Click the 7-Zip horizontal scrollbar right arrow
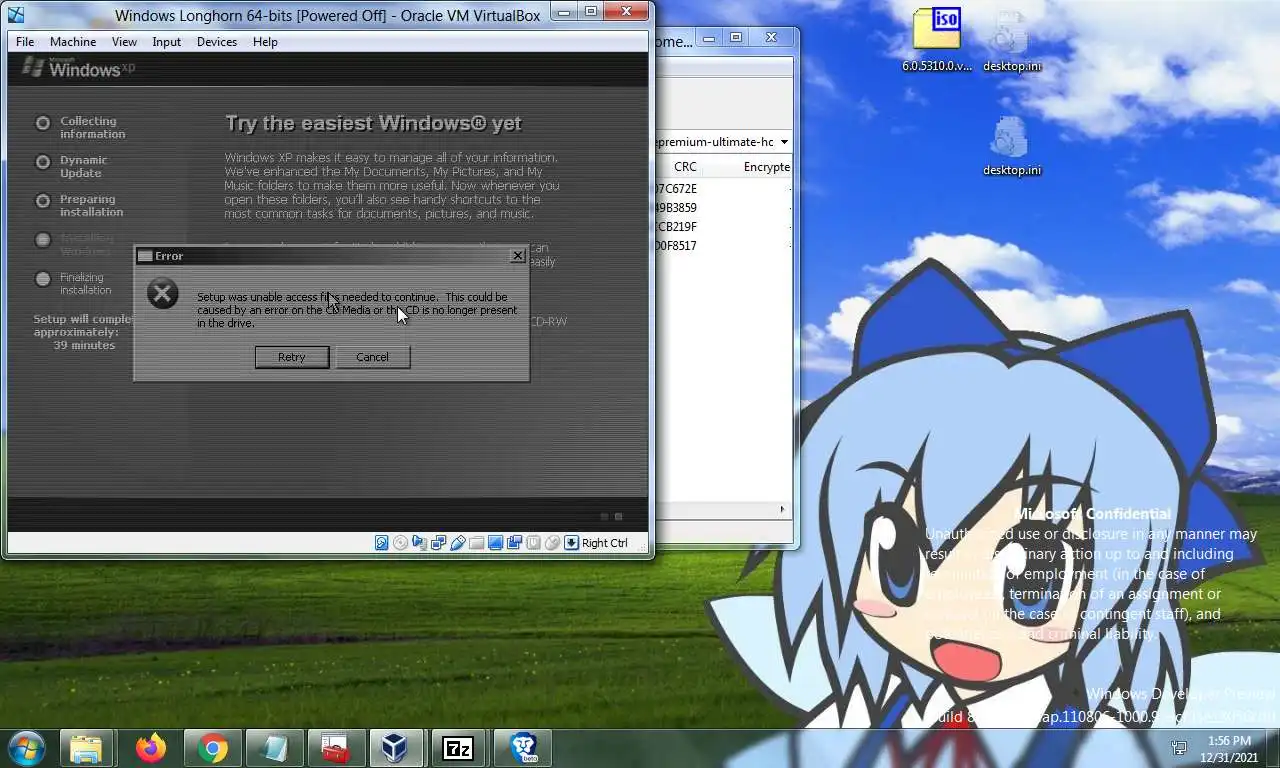Screen dimensions: 1280x768 click(x=782, y=509)
